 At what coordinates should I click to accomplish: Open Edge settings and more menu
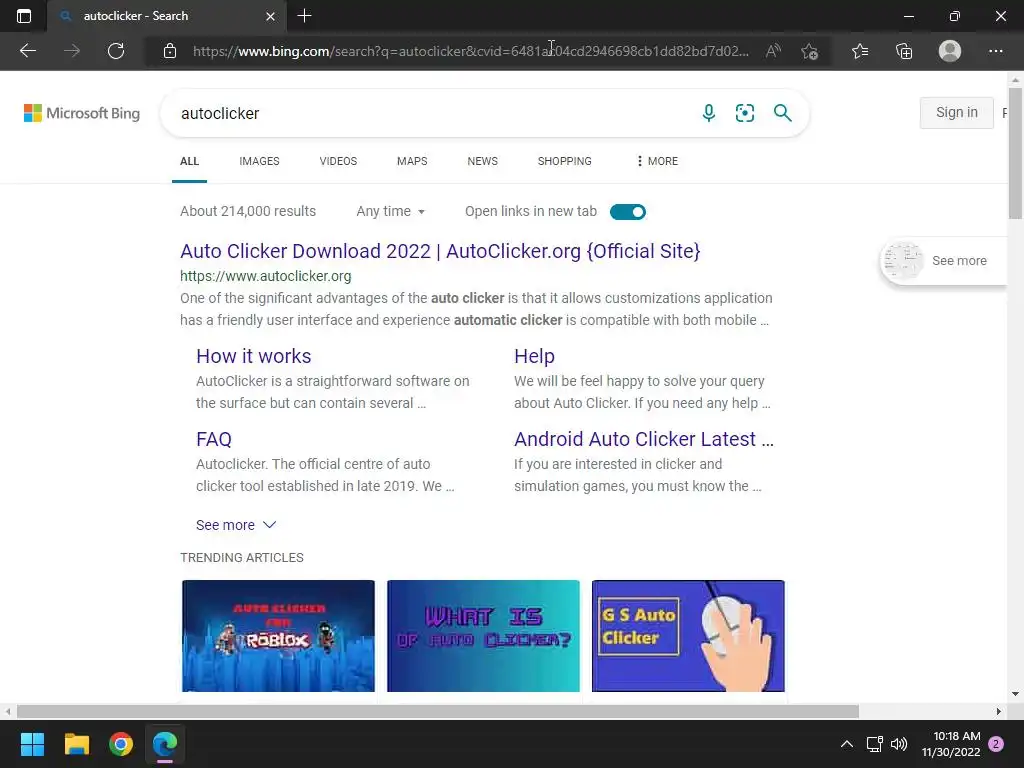point(995,51)
